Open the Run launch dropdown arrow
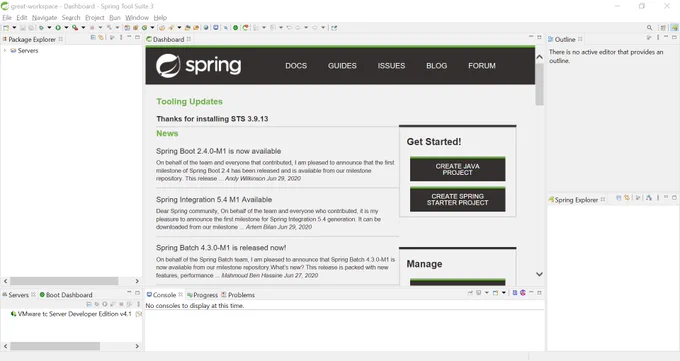The image size is (680, 361). pyautogui.click(x=66, y=28)
